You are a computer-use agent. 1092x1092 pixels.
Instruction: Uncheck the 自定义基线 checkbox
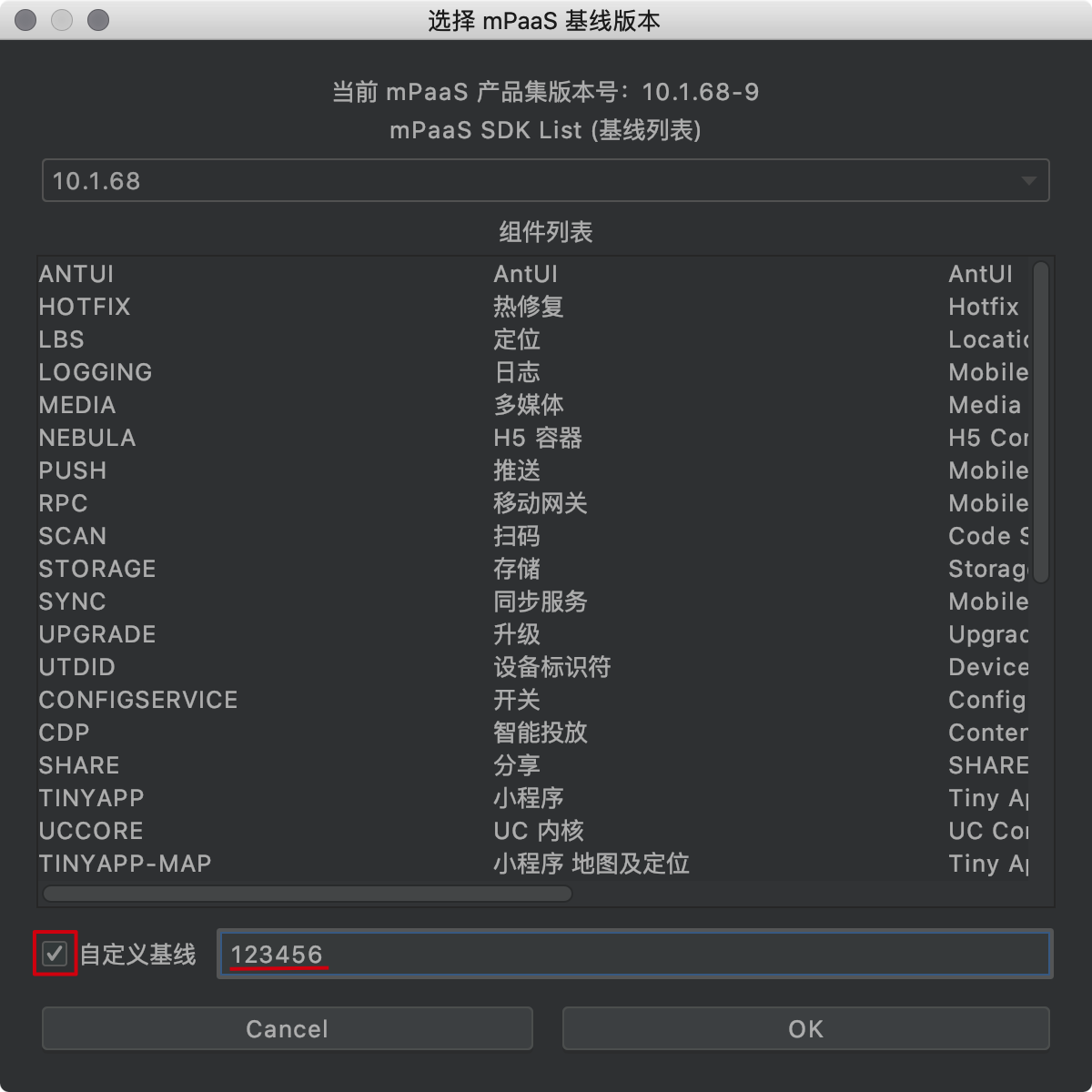click(x=55, y=954)
